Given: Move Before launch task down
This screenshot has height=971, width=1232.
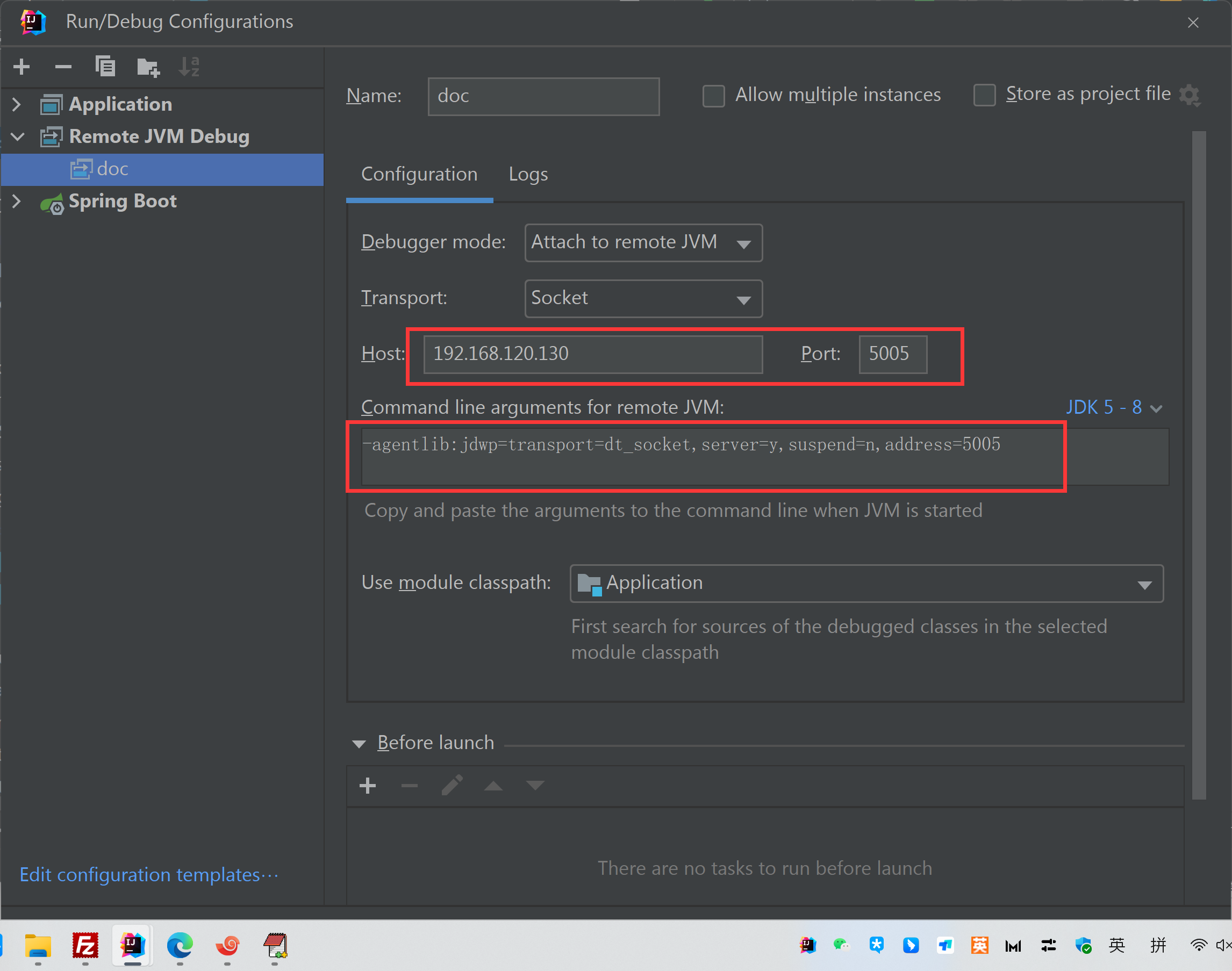Looking at the screenshot, I should (535, 785).
